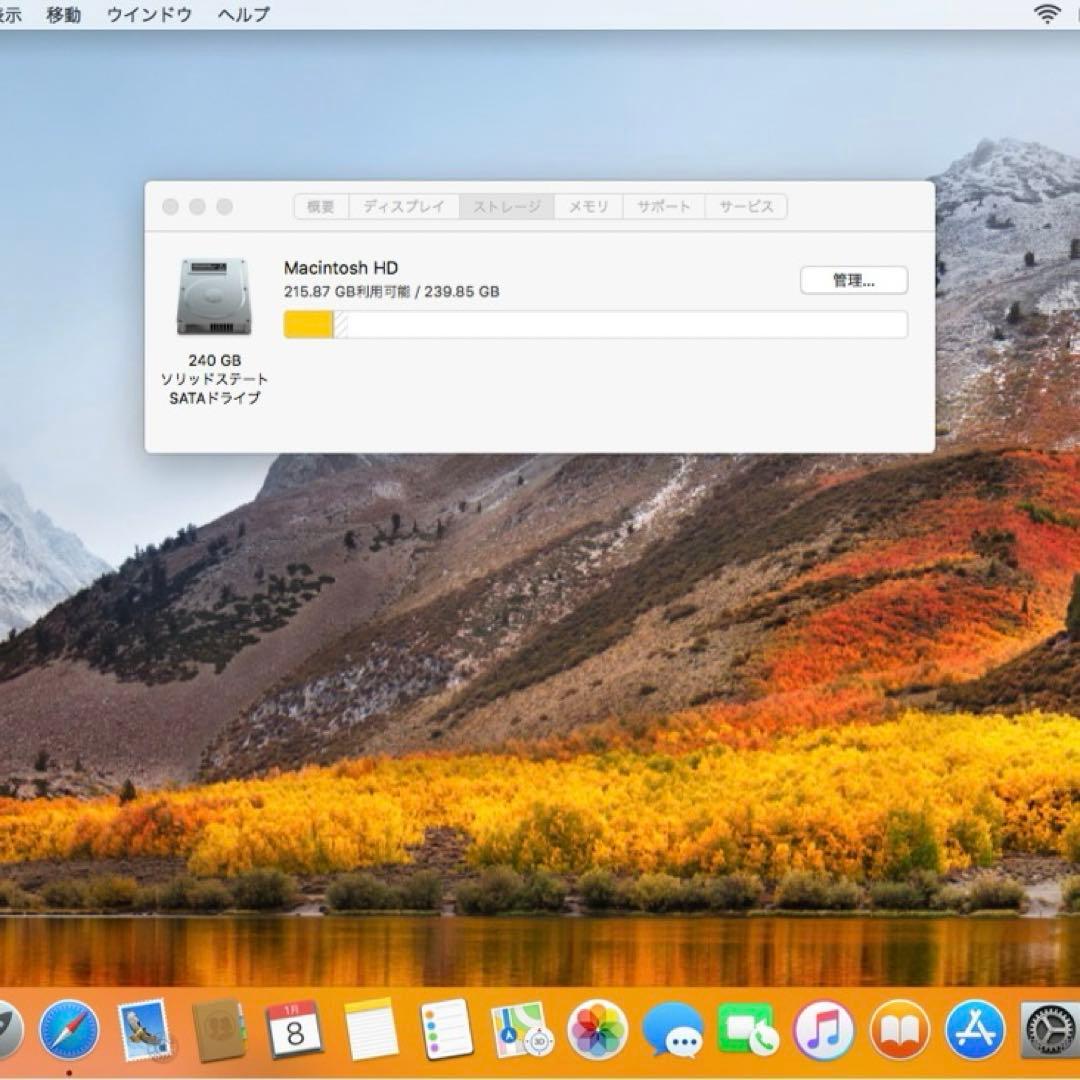Viewport: 1080px width, 1080px height.
Task: Open System Preferences from the Dock
Action: click(x=1045, y=1030)
